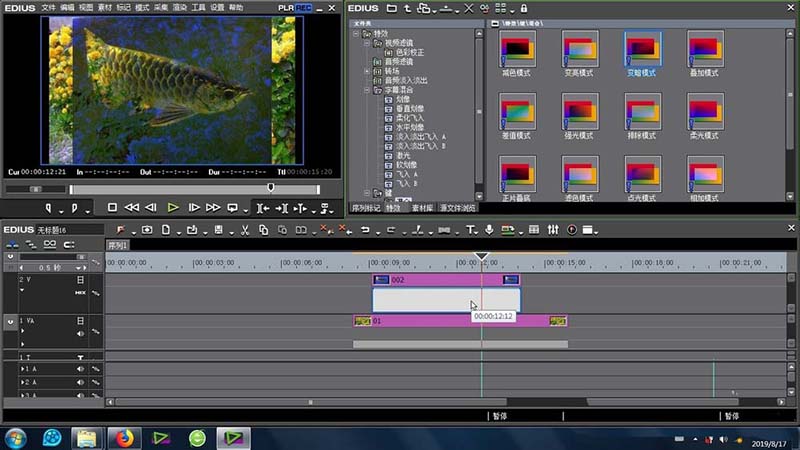Open Firefox from the Windows taskbar
The height and width of the screenshot is (450, 800).
coord(125,437)
